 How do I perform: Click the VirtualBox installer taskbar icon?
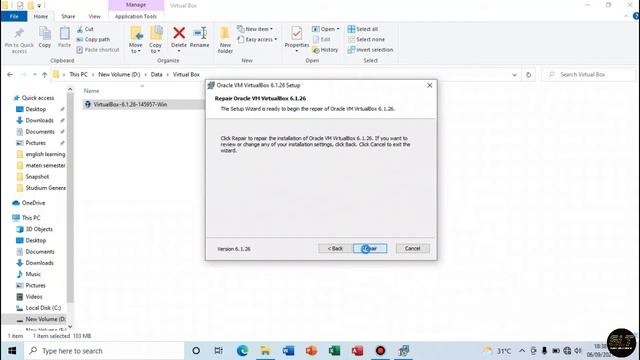coord(404,351)
